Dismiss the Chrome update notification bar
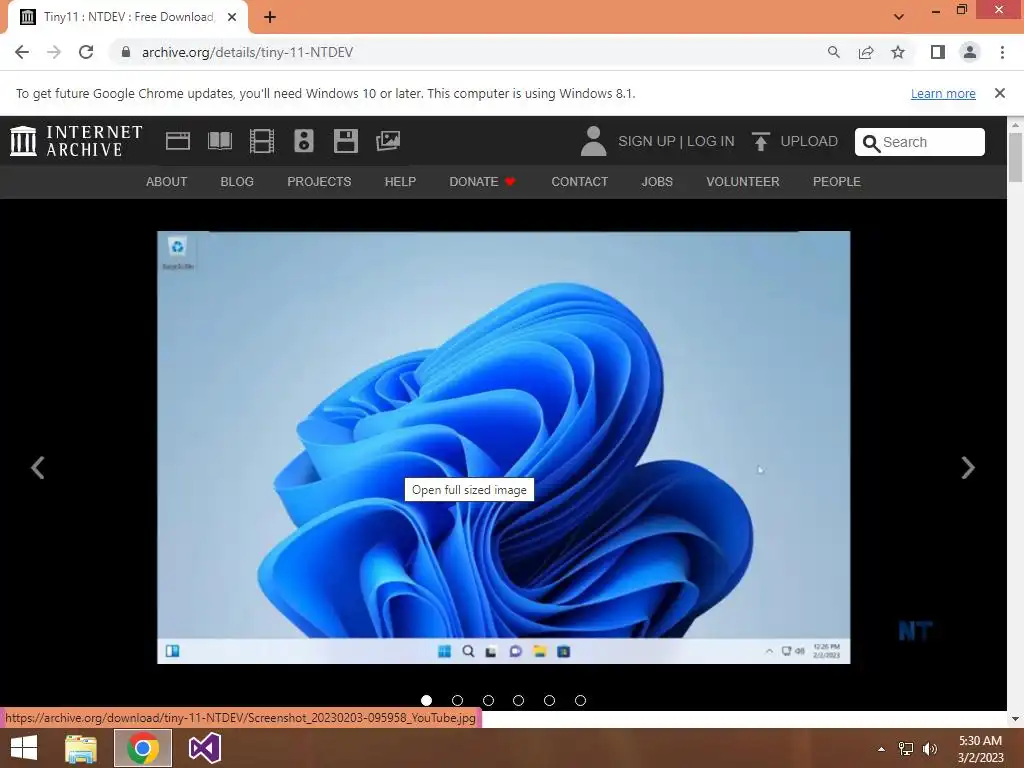Screen dimensions: 1024x768 [x=999, y=93]
